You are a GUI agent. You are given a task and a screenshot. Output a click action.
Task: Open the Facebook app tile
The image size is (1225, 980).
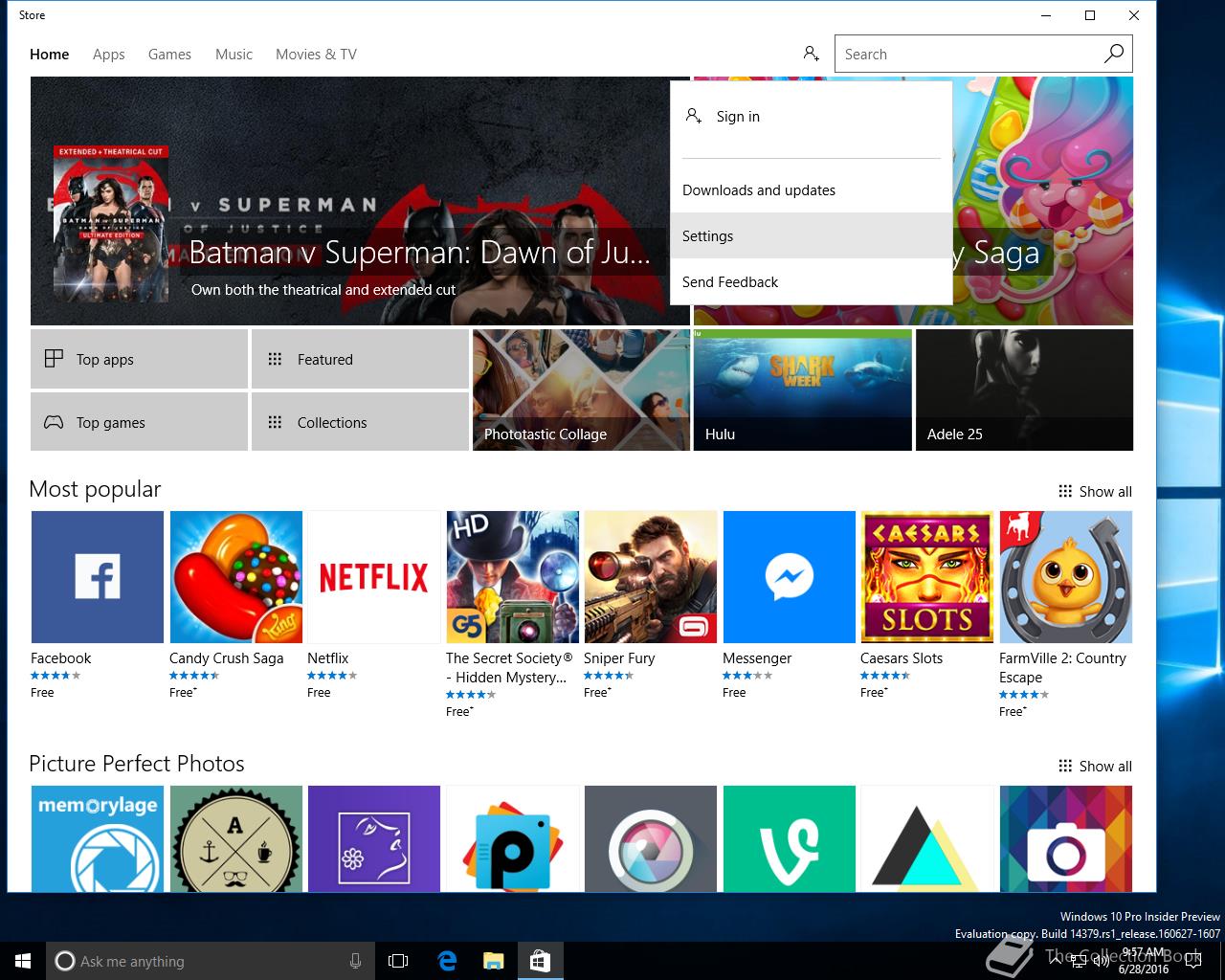97,577
